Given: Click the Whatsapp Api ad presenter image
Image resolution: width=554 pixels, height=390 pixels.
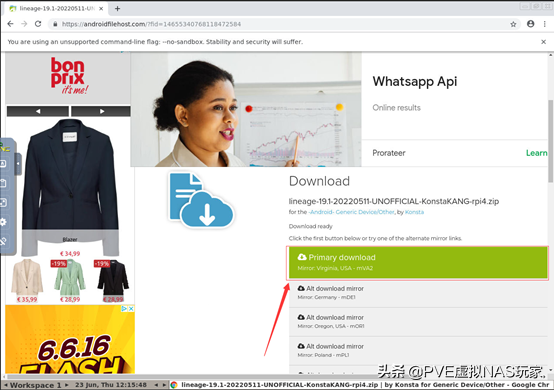Looking at the screenshot, I should coord(246,110).
